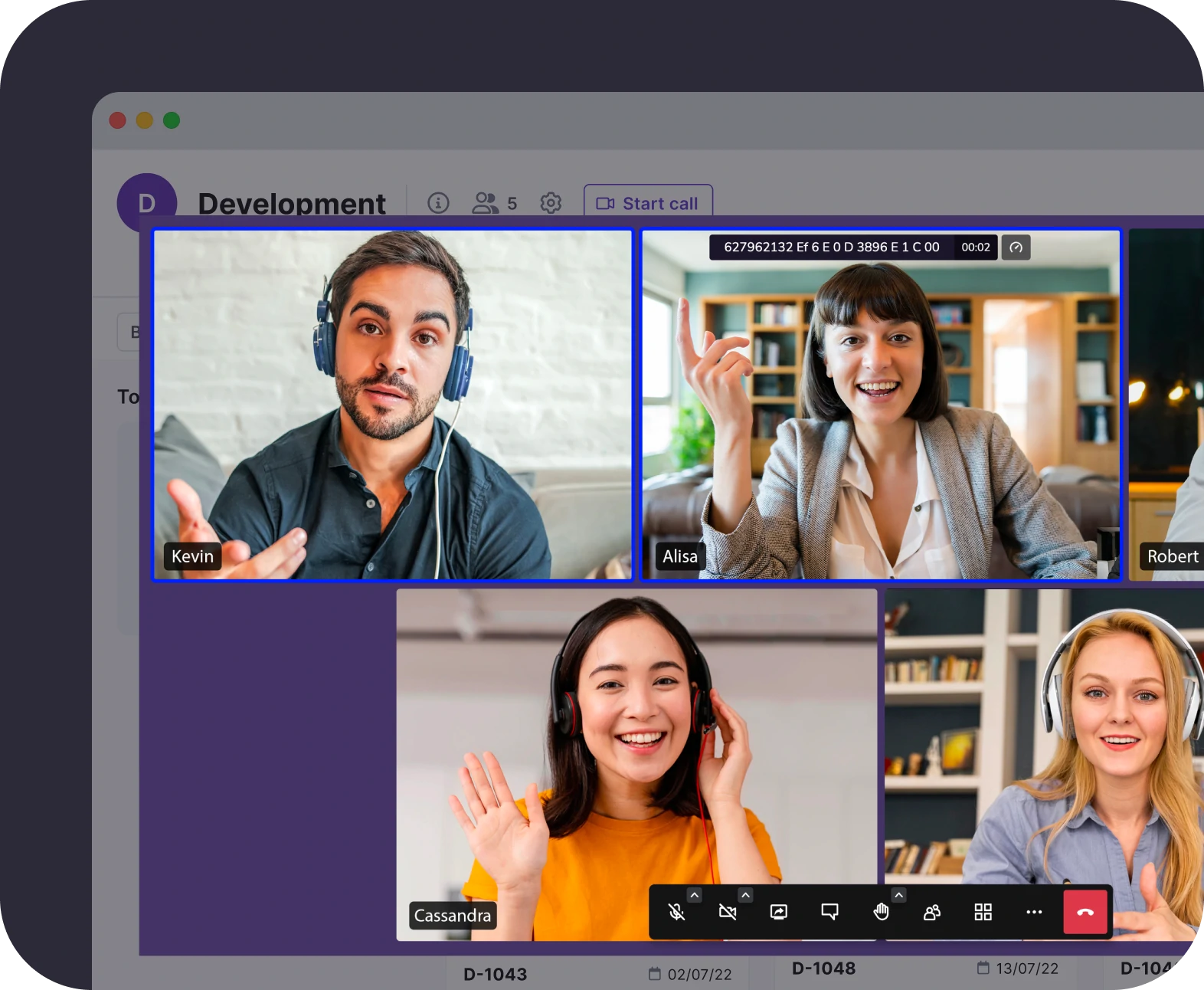Check connection quality indicator icon
This screenshot has height=990, width=1204.
point(1016,247)
